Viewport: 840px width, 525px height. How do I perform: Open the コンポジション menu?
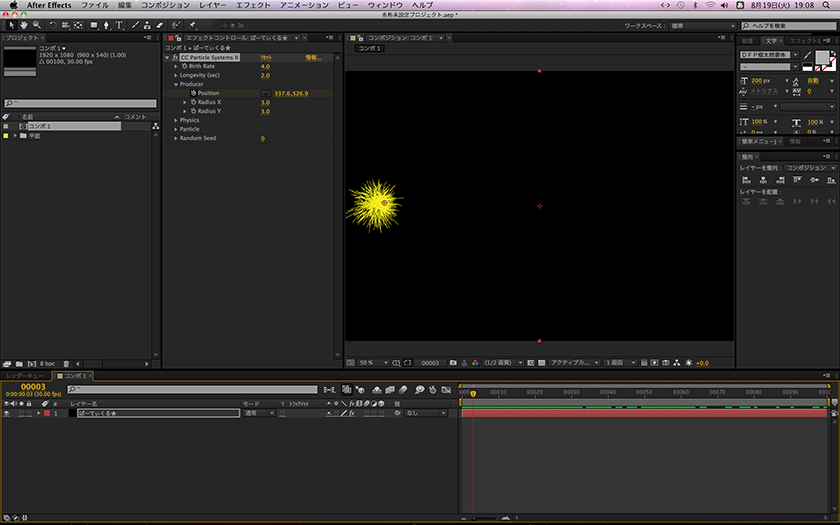click(x=165, y=5)
